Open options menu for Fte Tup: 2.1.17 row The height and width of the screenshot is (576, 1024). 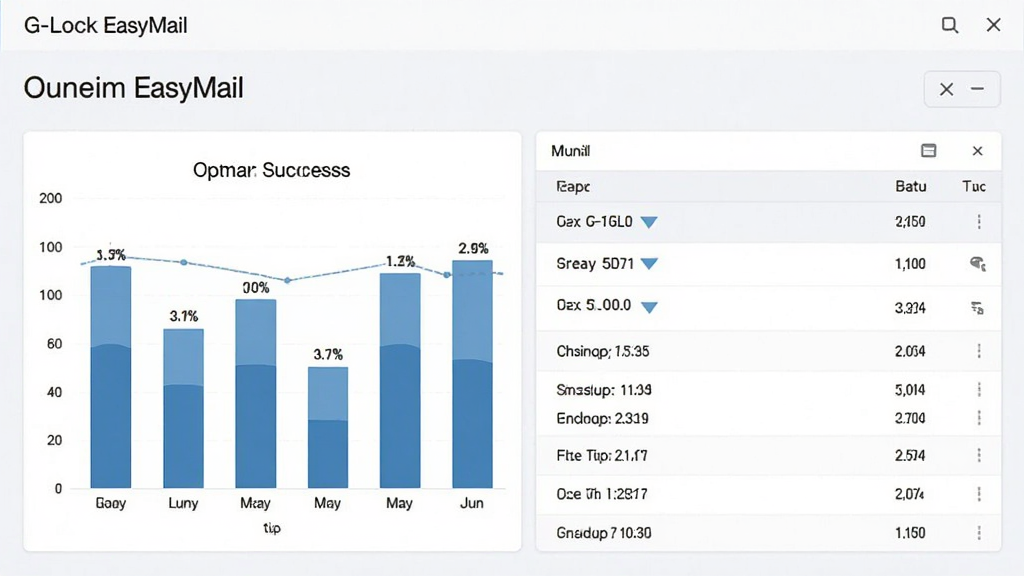click(979, 455)
